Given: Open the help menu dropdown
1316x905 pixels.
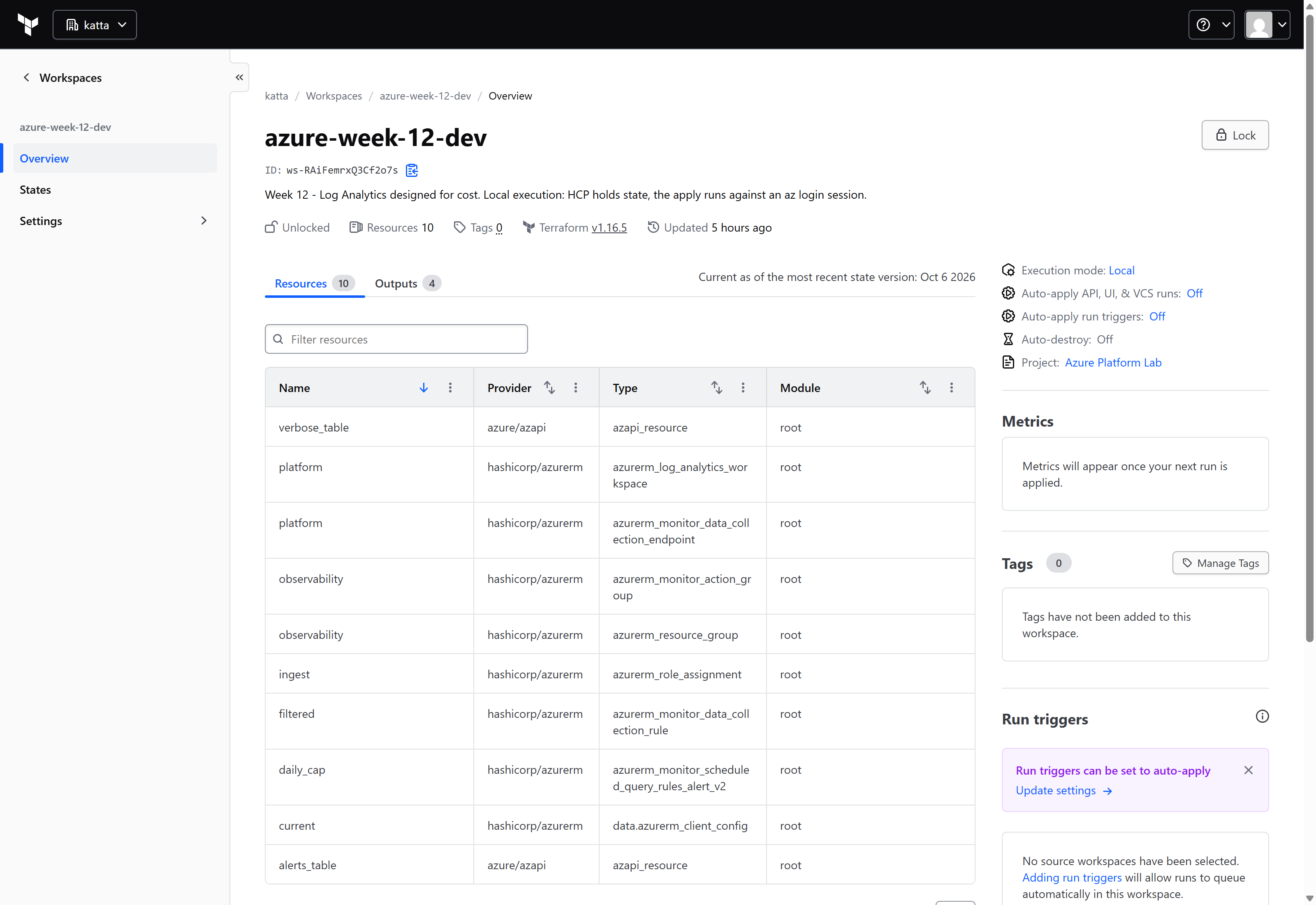Looking at the screenshot, I should tap(1211, 24).
